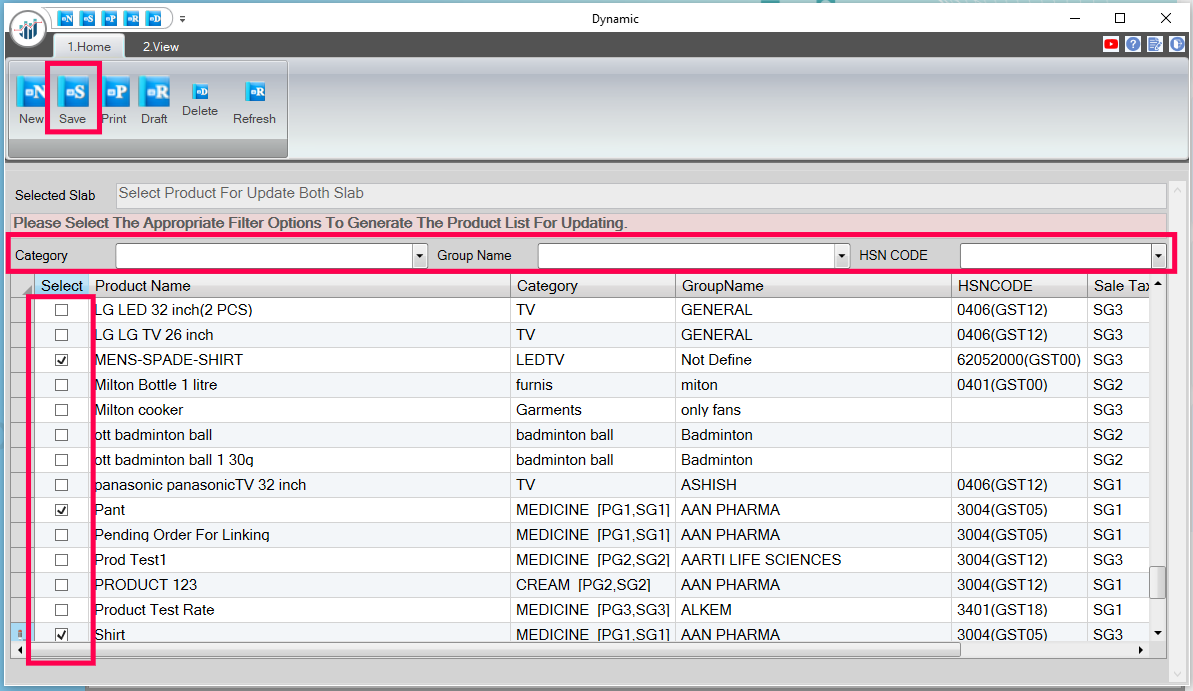Sort by Product Name column header
This screenshot has width=1193, height=691.
[x=300, y=286]
